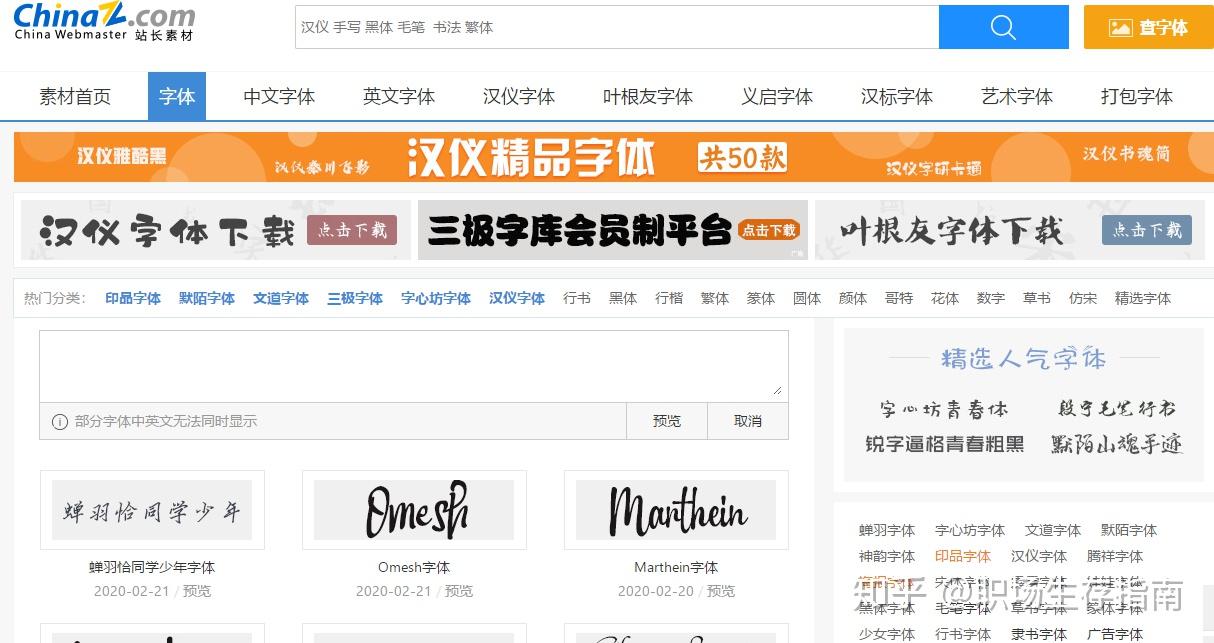The image size is (1214, 643).
Task: Click the 取消 button
Action: click(748, 421)
